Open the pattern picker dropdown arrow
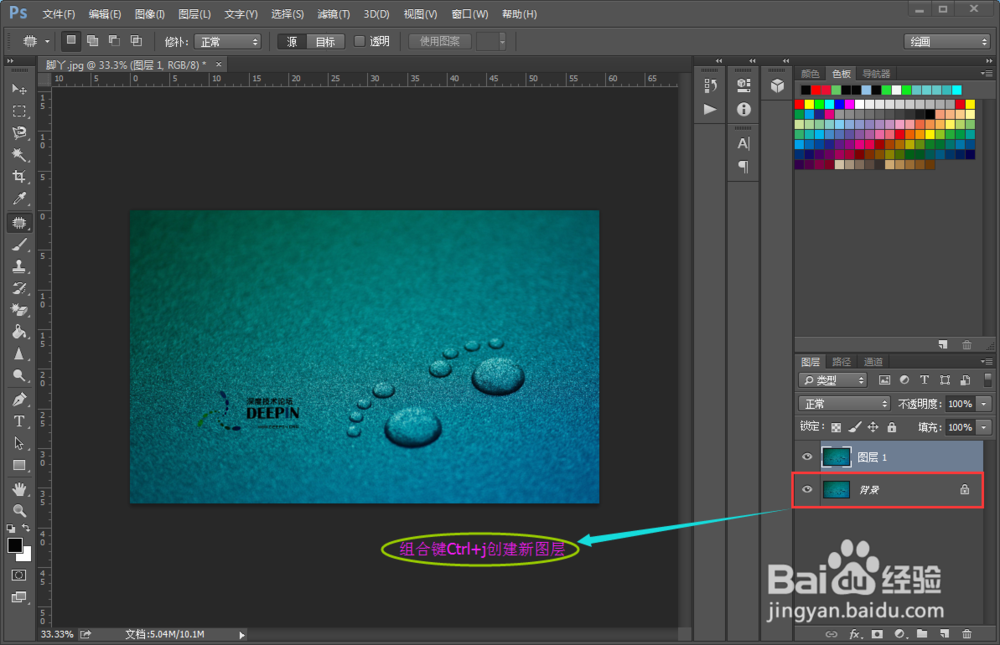Viewport: 1000px width, 645px height. click(x=502, y=41)
